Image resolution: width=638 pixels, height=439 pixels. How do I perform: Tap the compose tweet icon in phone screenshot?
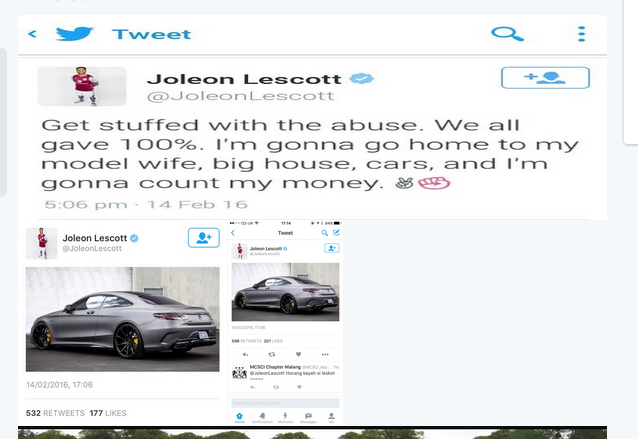tap(336, 233)
